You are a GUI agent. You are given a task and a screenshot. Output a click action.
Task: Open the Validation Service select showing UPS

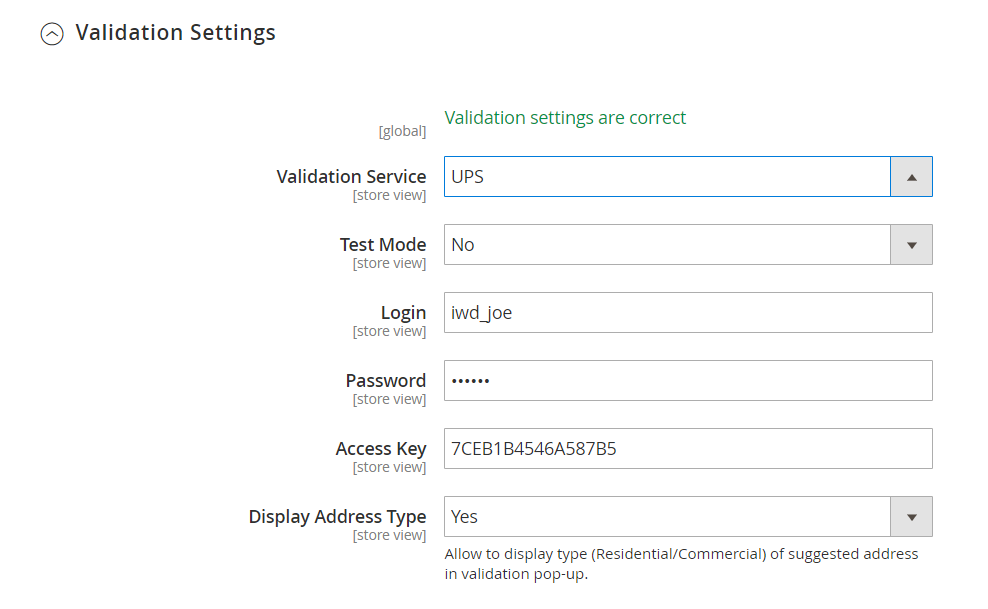coord(688,177)
